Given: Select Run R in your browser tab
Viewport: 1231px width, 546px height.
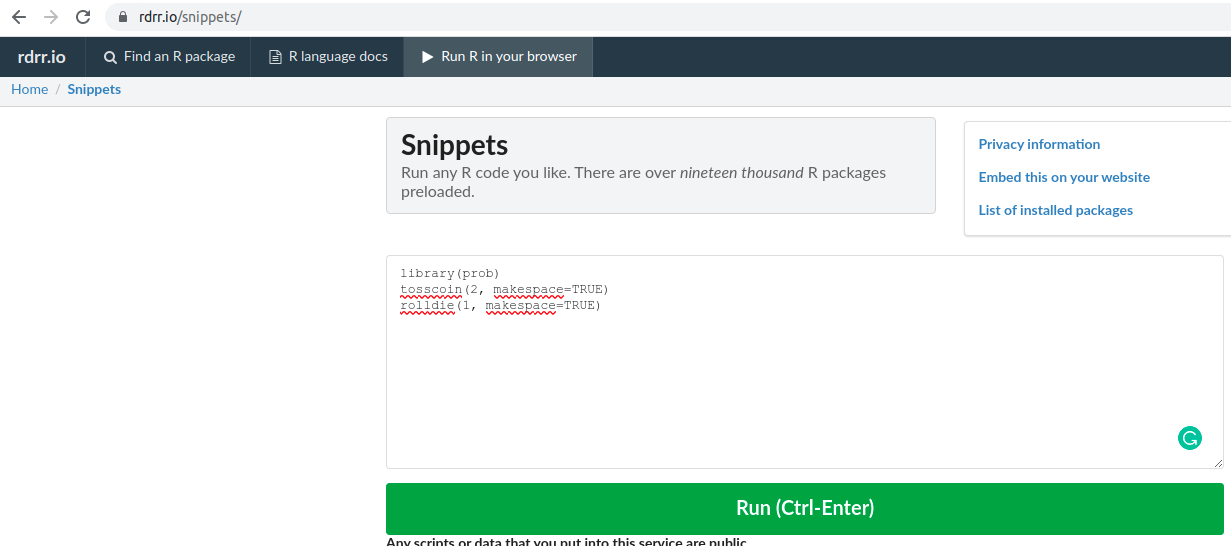Looking at the screenshot, I should click(x=498, y=57).
